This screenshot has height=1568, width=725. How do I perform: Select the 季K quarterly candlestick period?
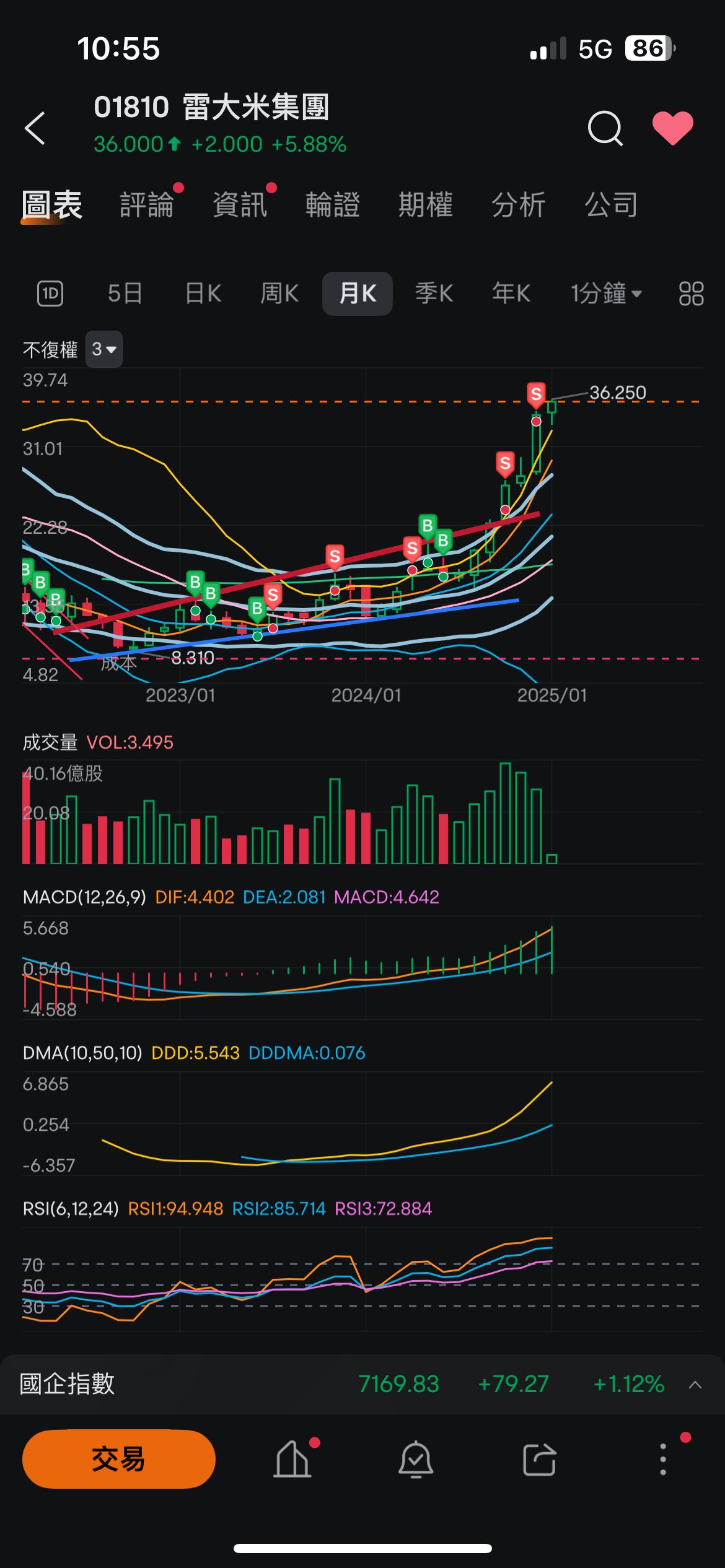(x=434, y=294)
